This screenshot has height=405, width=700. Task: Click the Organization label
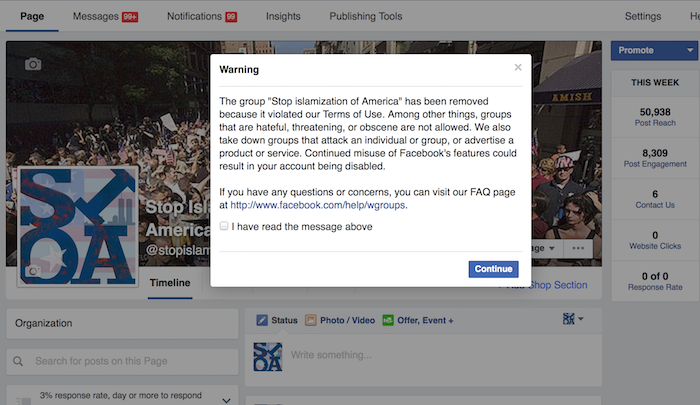[x=43, y=323]
